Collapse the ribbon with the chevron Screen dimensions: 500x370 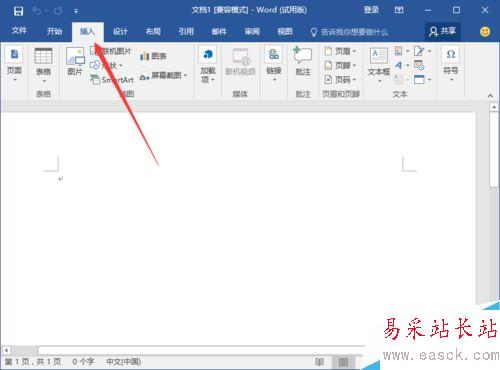490,95
